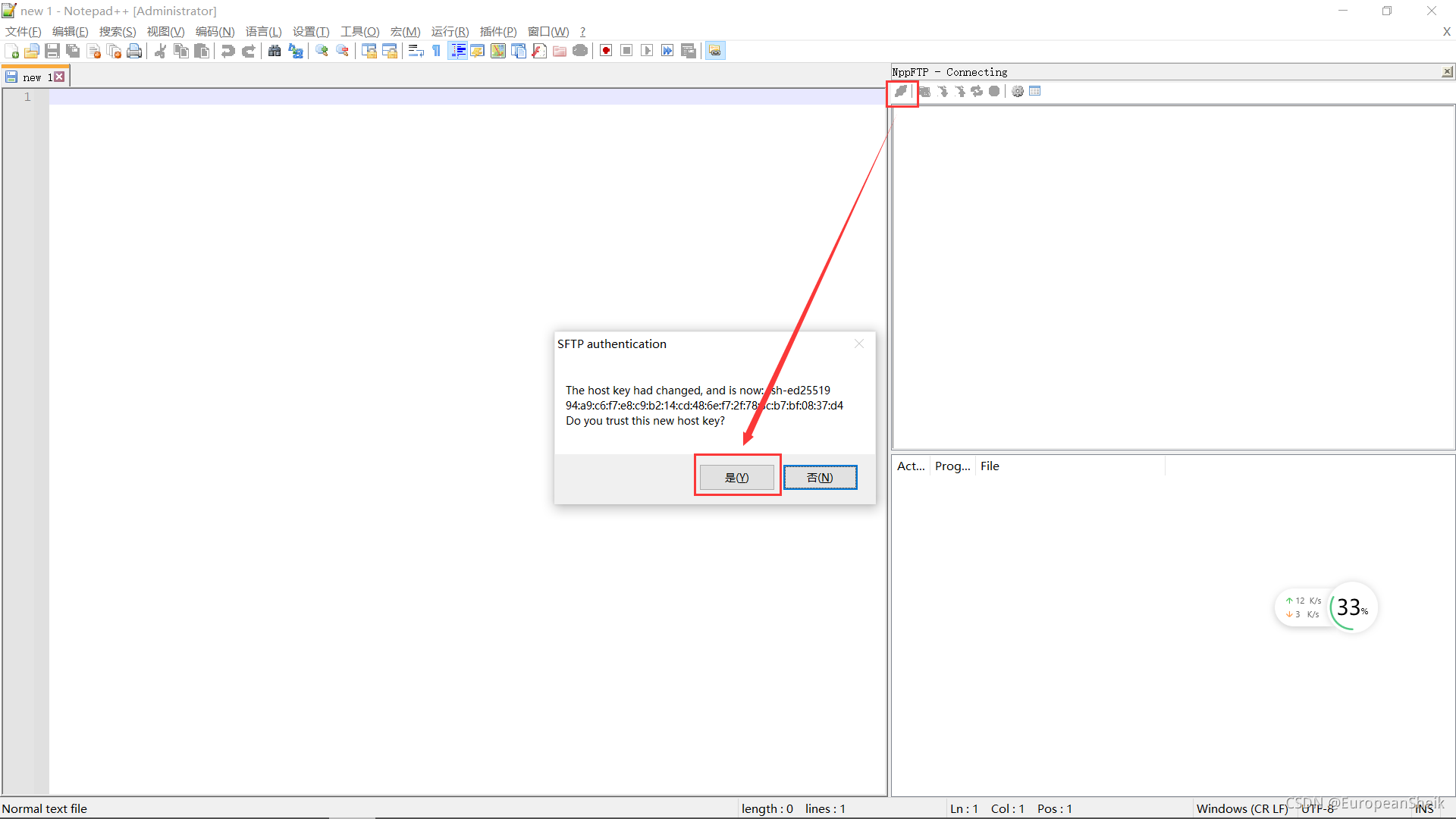Image resolution: width=1456 pixels, height=819 pixels.
Task: Click NppFTP open directory icon
Action: tap(924, 91)
